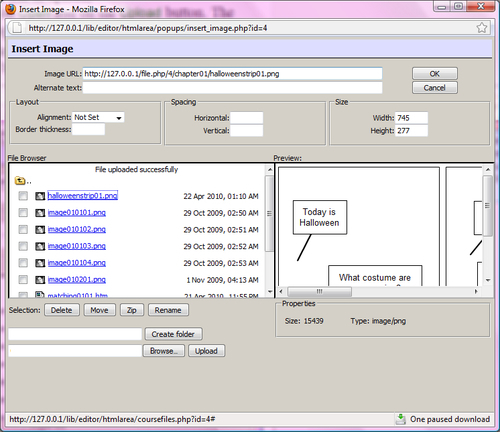Focus the upload file path field
The height and width of the screenshot is (432, 500).
click(75, 351)
